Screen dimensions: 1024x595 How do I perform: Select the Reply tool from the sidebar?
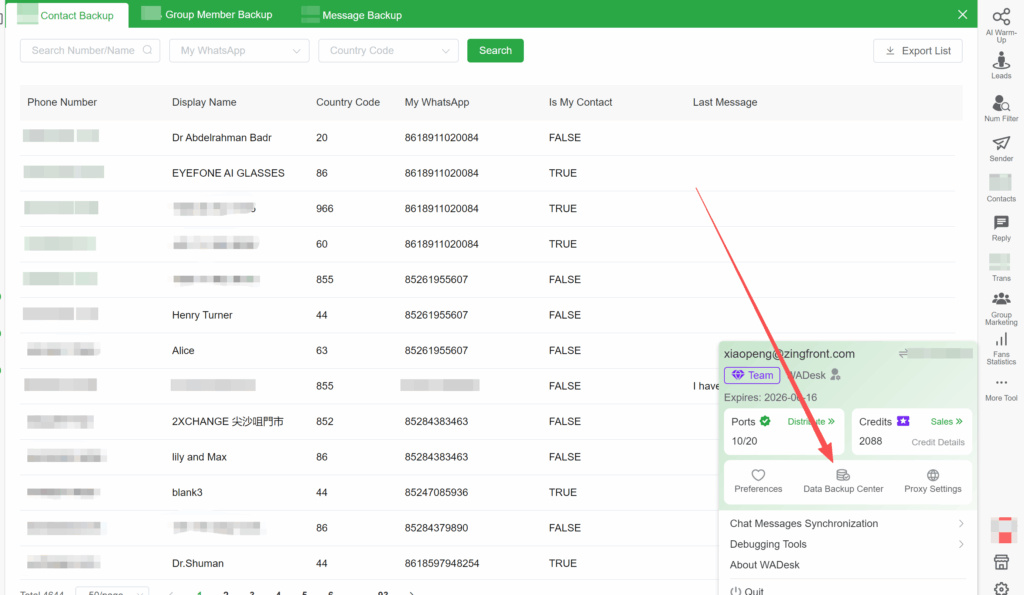[1001, 227]
